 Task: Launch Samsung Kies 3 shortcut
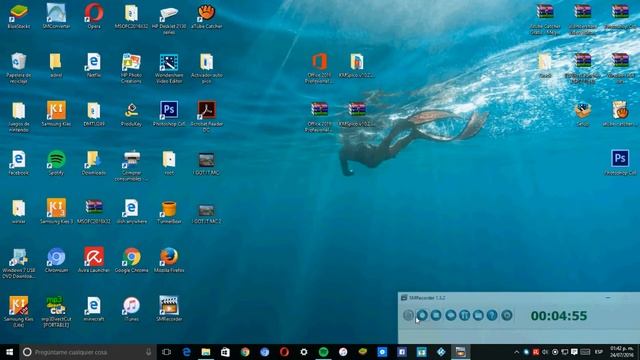pos(56,211)
